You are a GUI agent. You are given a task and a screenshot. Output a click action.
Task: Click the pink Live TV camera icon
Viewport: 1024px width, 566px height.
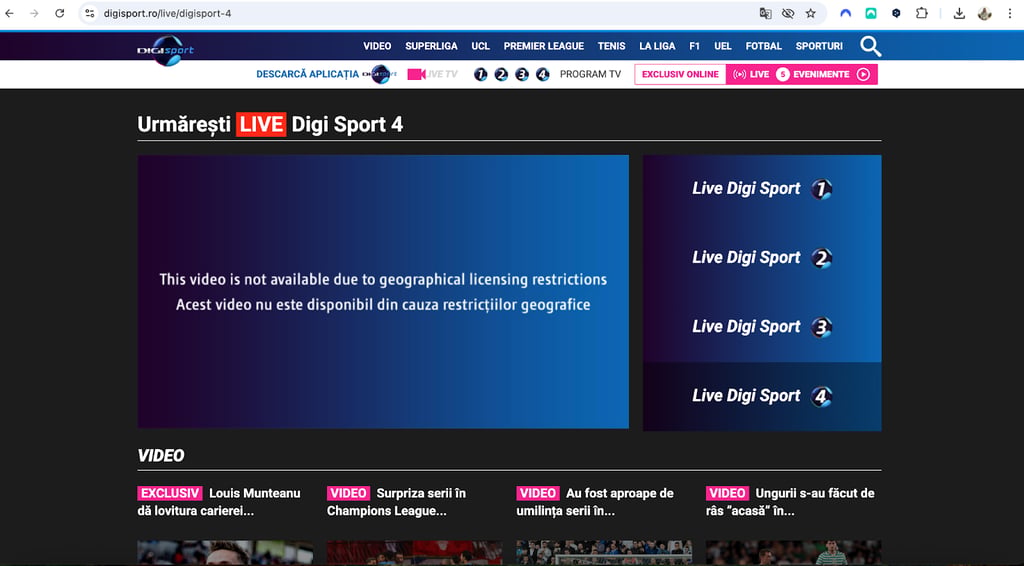(x=417, y=74)
